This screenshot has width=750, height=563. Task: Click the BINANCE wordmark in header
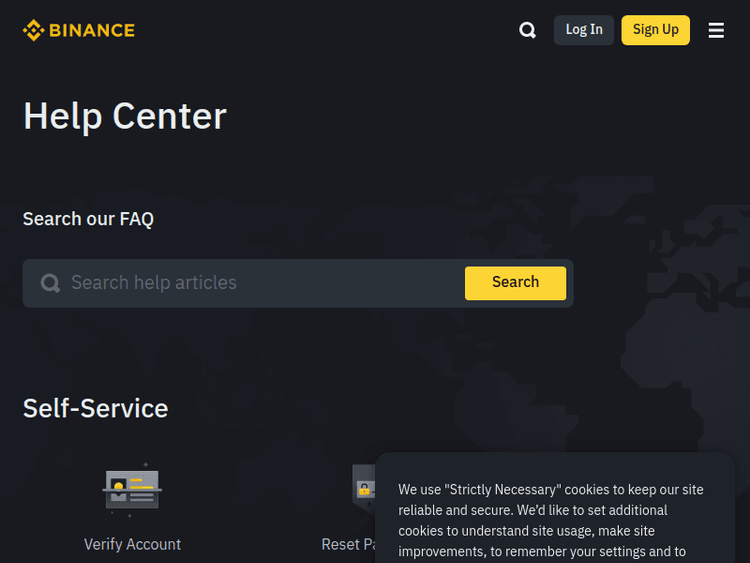92,30
